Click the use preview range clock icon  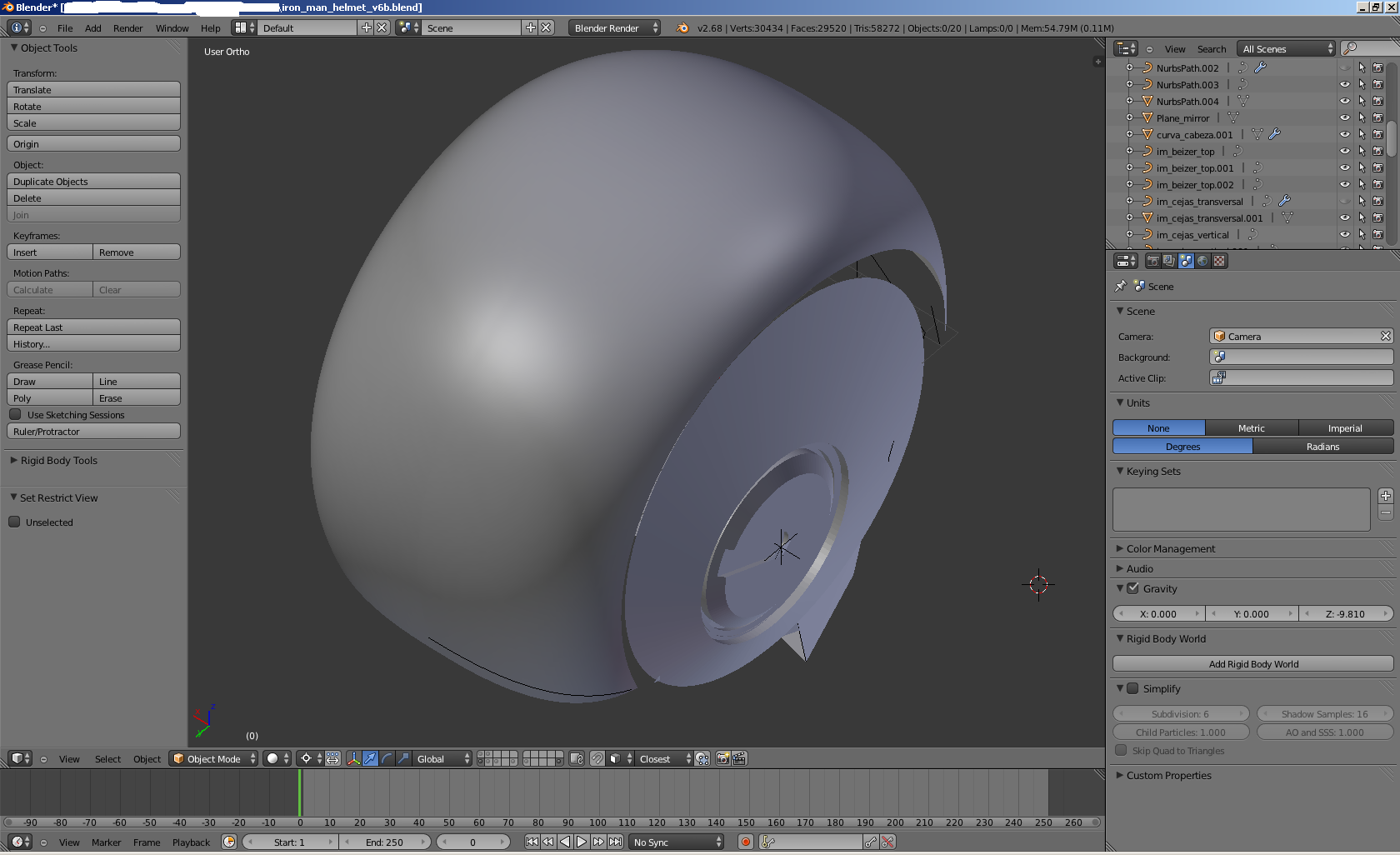[x=229, y=842]
